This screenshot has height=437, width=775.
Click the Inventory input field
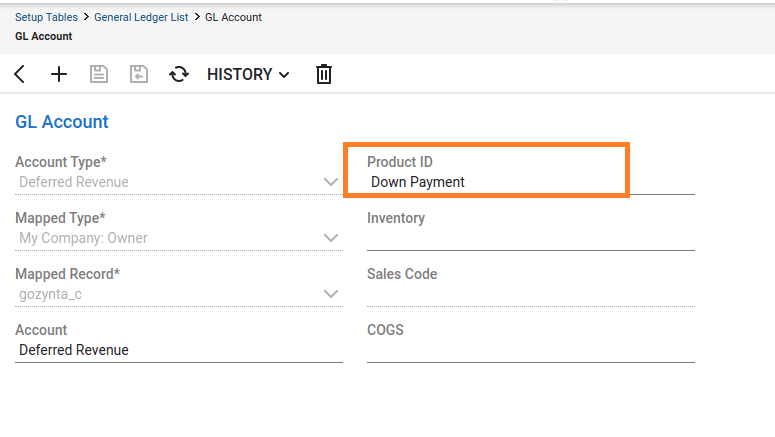tap(530, 238)
